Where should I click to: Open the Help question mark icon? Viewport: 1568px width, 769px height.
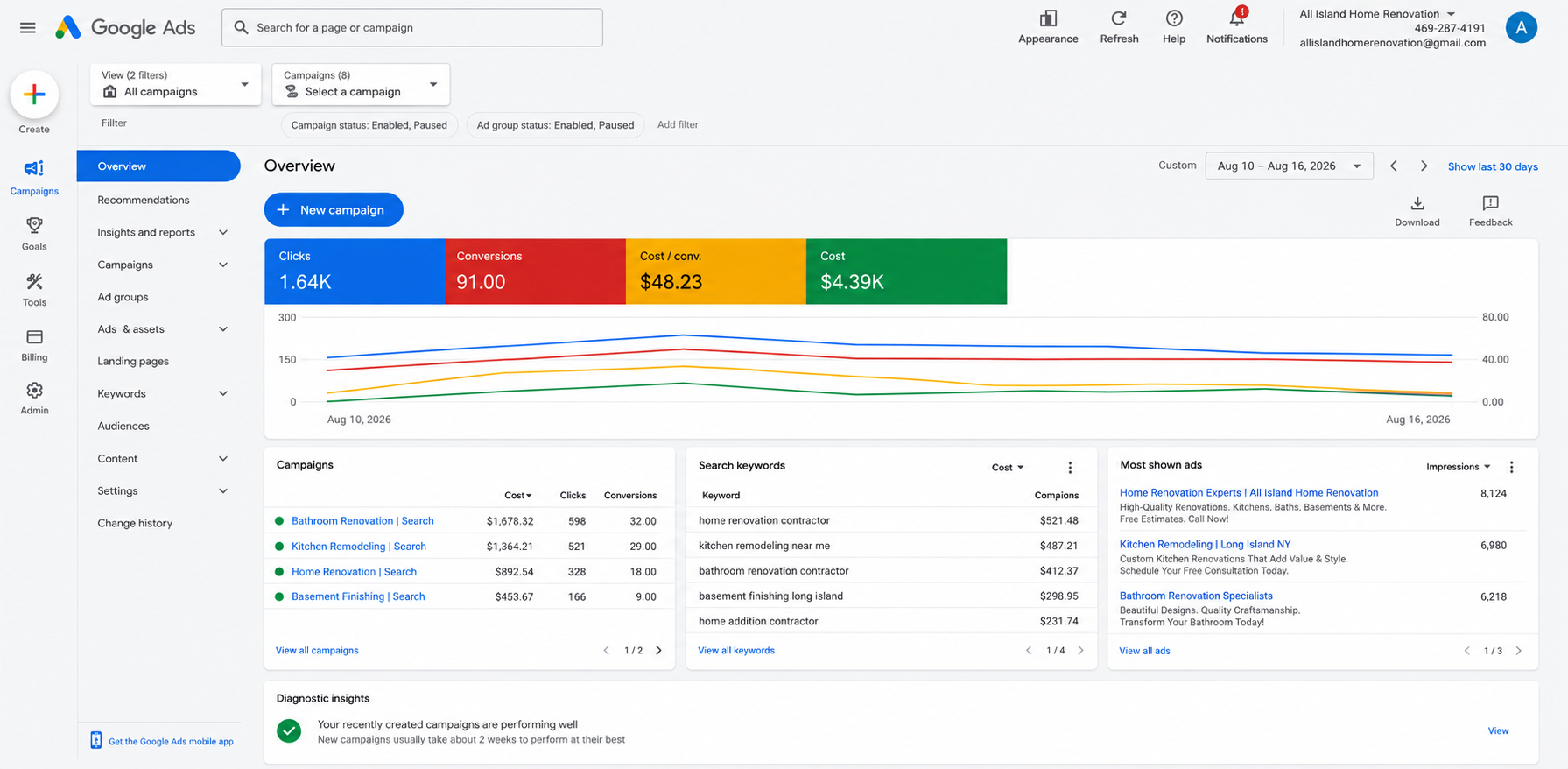point(1174,27)
